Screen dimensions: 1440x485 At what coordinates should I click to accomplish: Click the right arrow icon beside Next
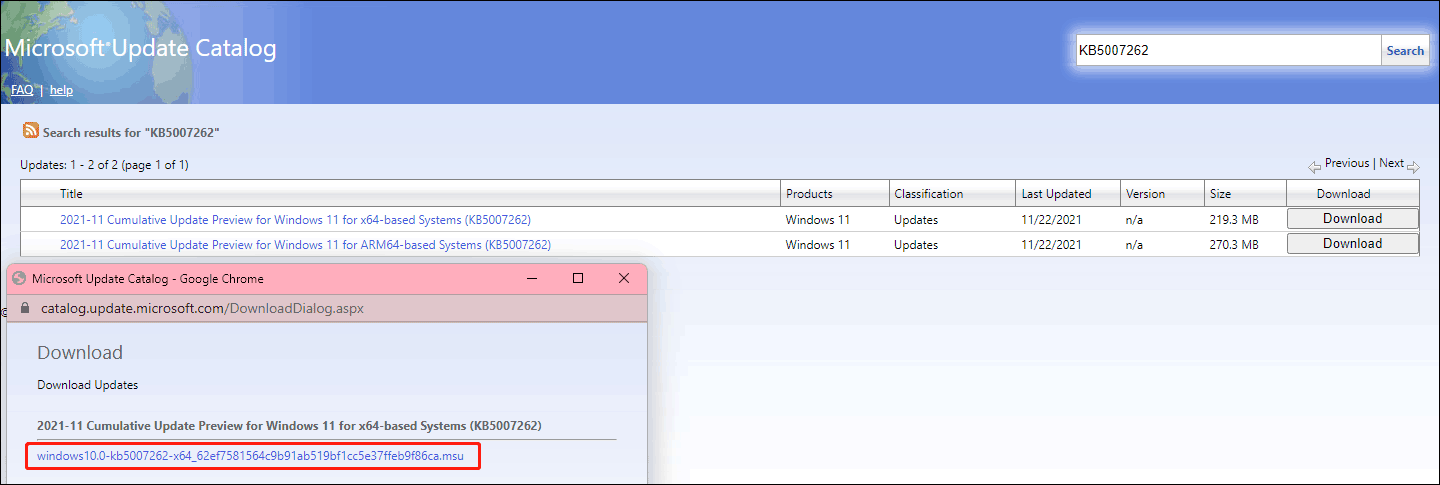(x=1413, y=166)
